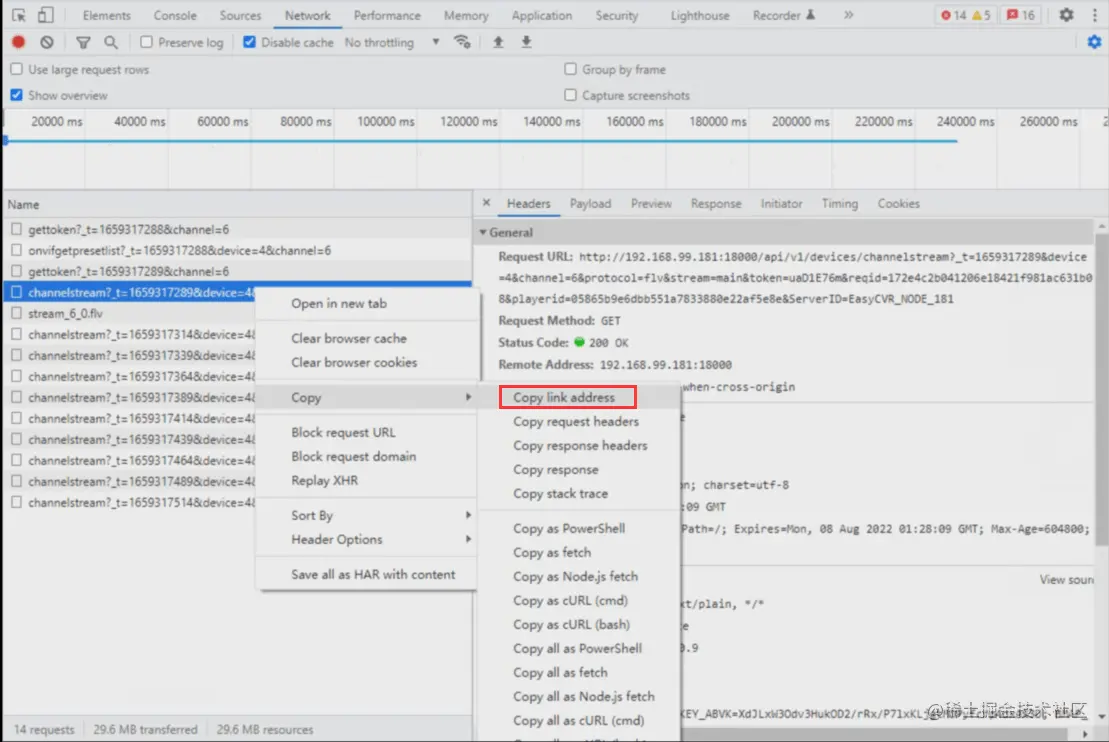The width and height of the screenshot is (1109, 742).
Task: Open network settings blue gear icon
Action: click(1094, 42)
